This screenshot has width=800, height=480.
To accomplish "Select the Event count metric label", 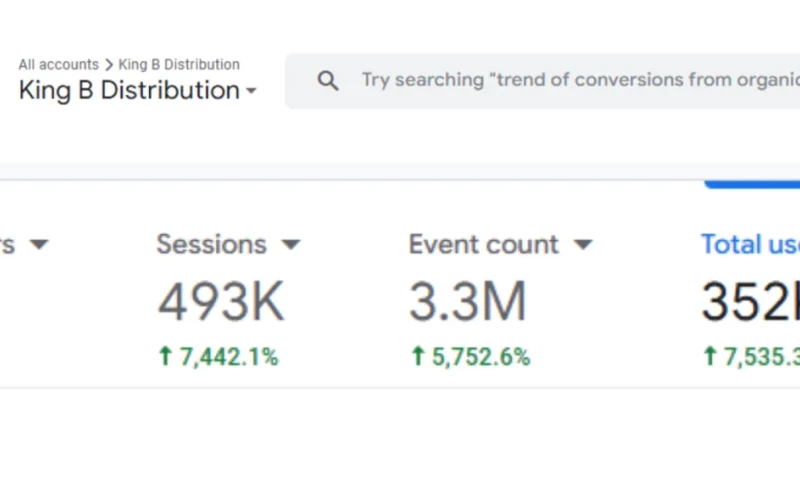I will tap(484, 244).
